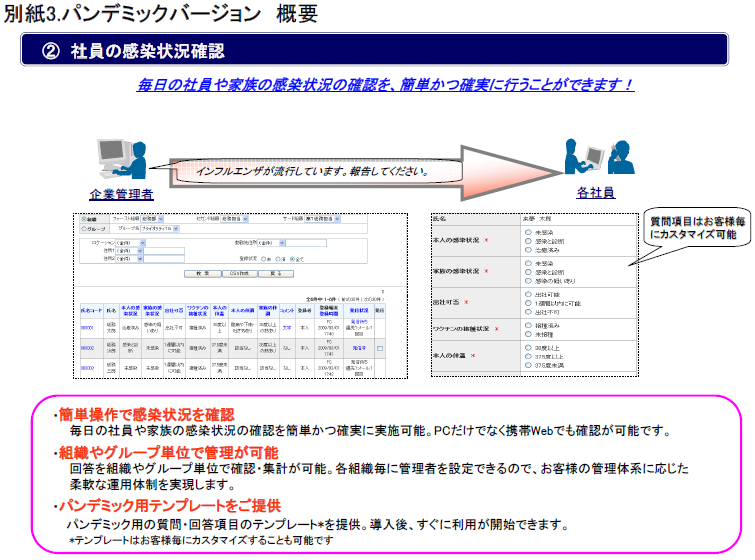Image resolution: width=755 pixels, height=560 pixels.
Task: Select 1週間以内に可能 under 出社可否
Action: [528, 303]
